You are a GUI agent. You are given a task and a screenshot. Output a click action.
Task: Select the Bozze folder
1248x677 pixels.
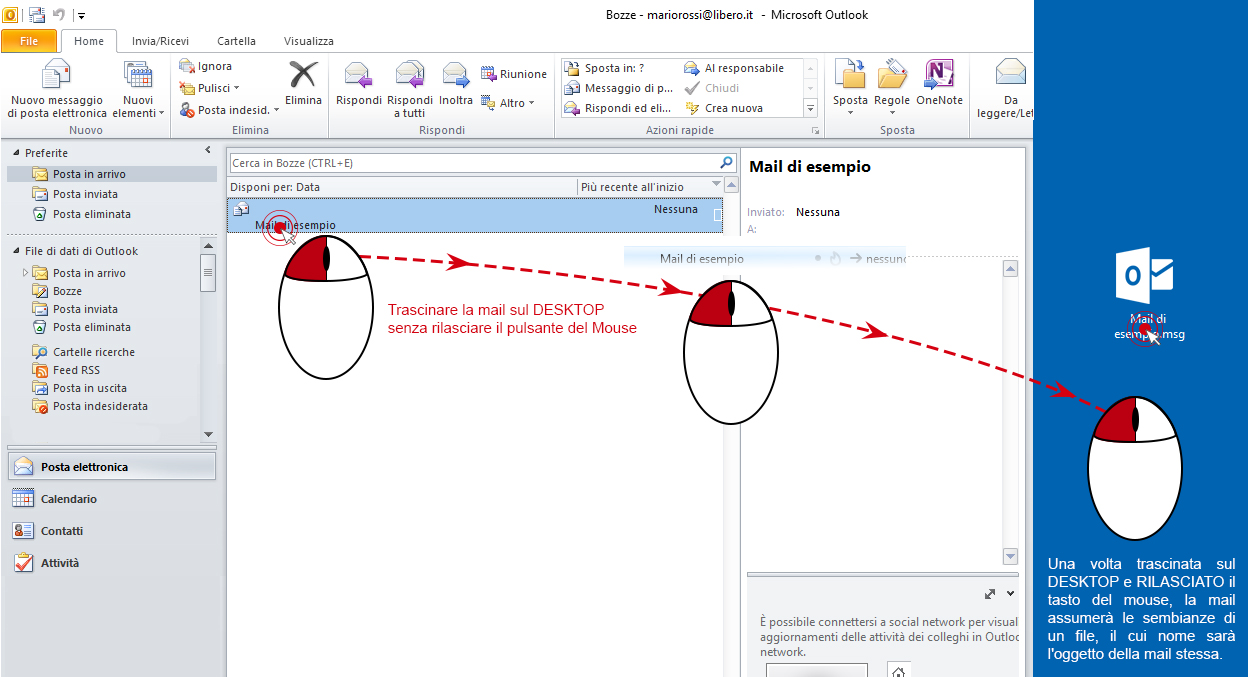pos(67,291)
